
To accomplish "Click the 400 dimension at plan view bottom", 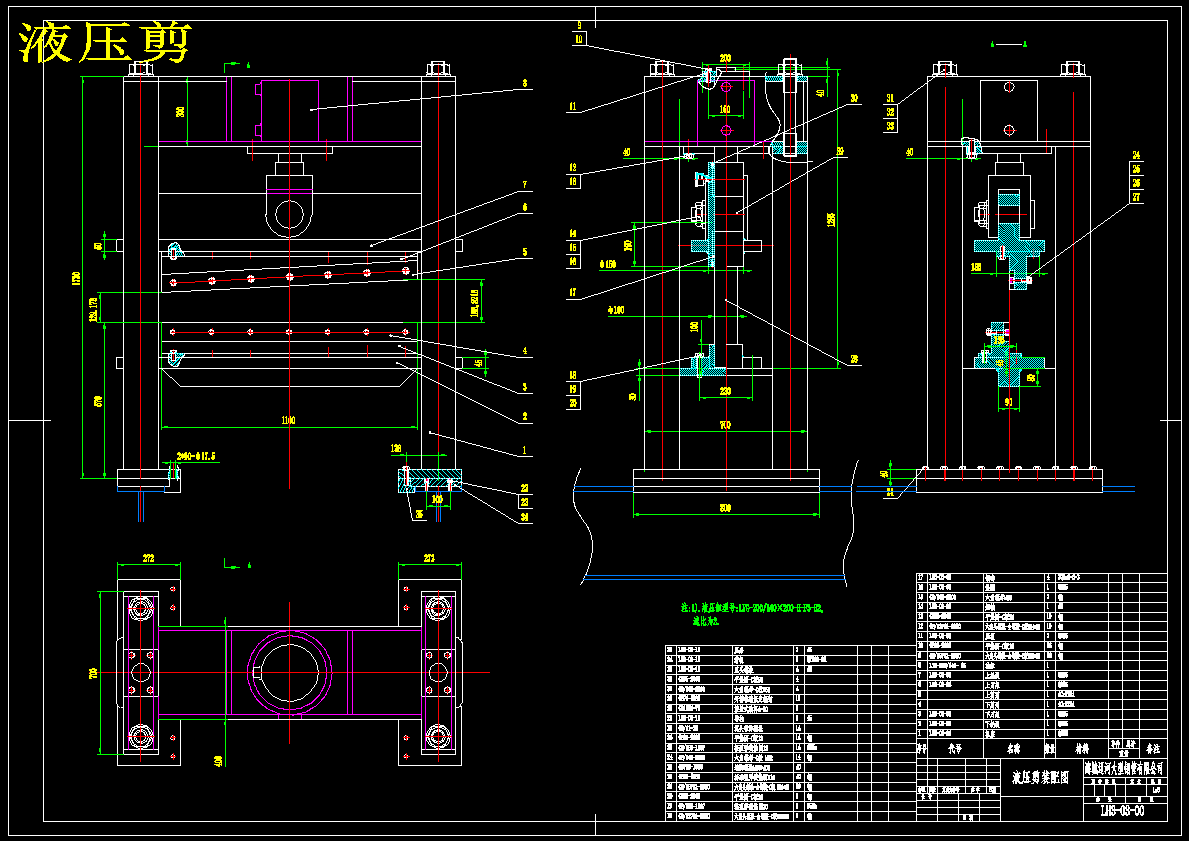I will click(219, 760).
